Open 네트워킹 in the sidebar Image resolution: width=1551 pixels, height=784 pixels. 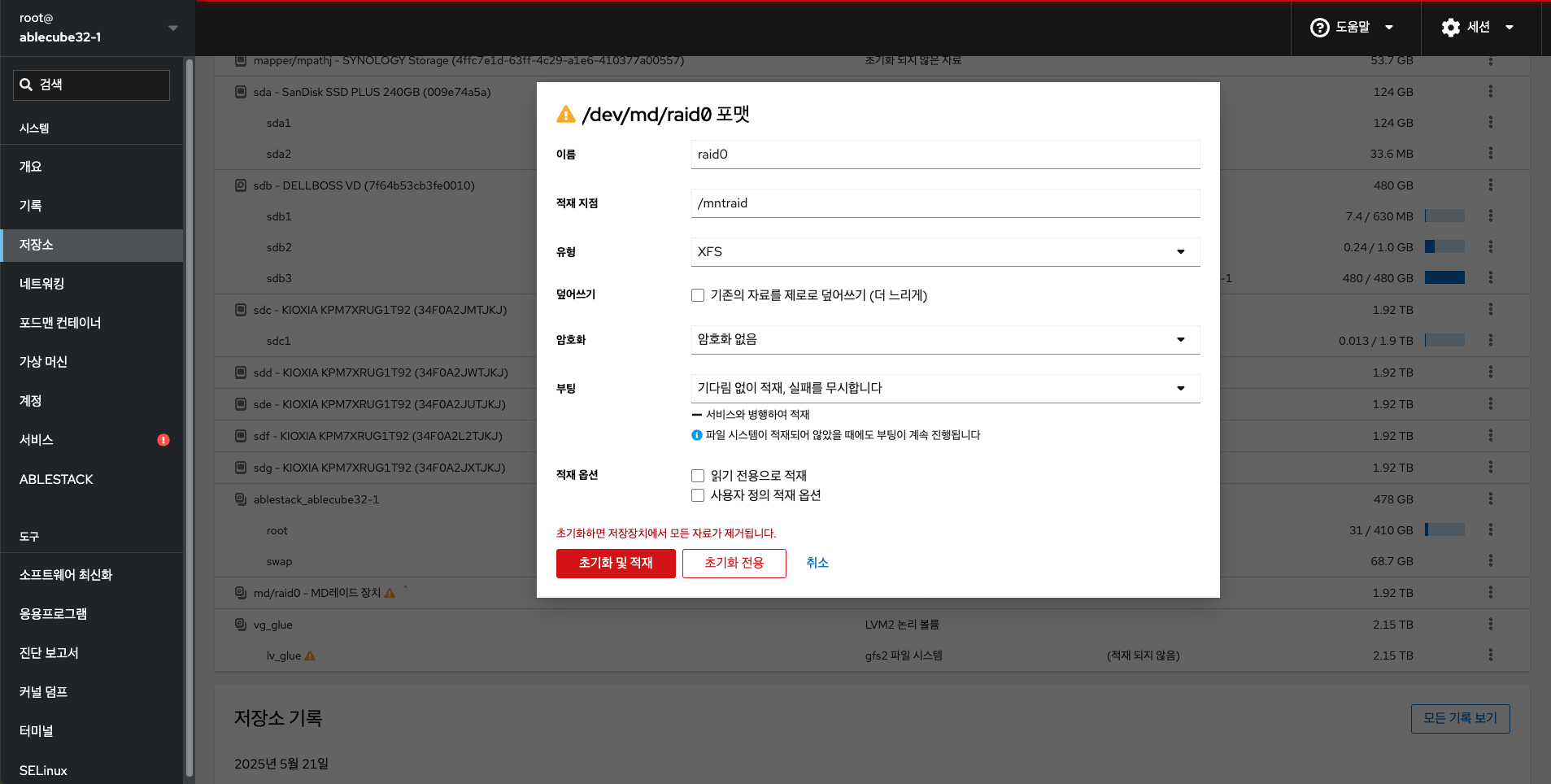[42, 284]
